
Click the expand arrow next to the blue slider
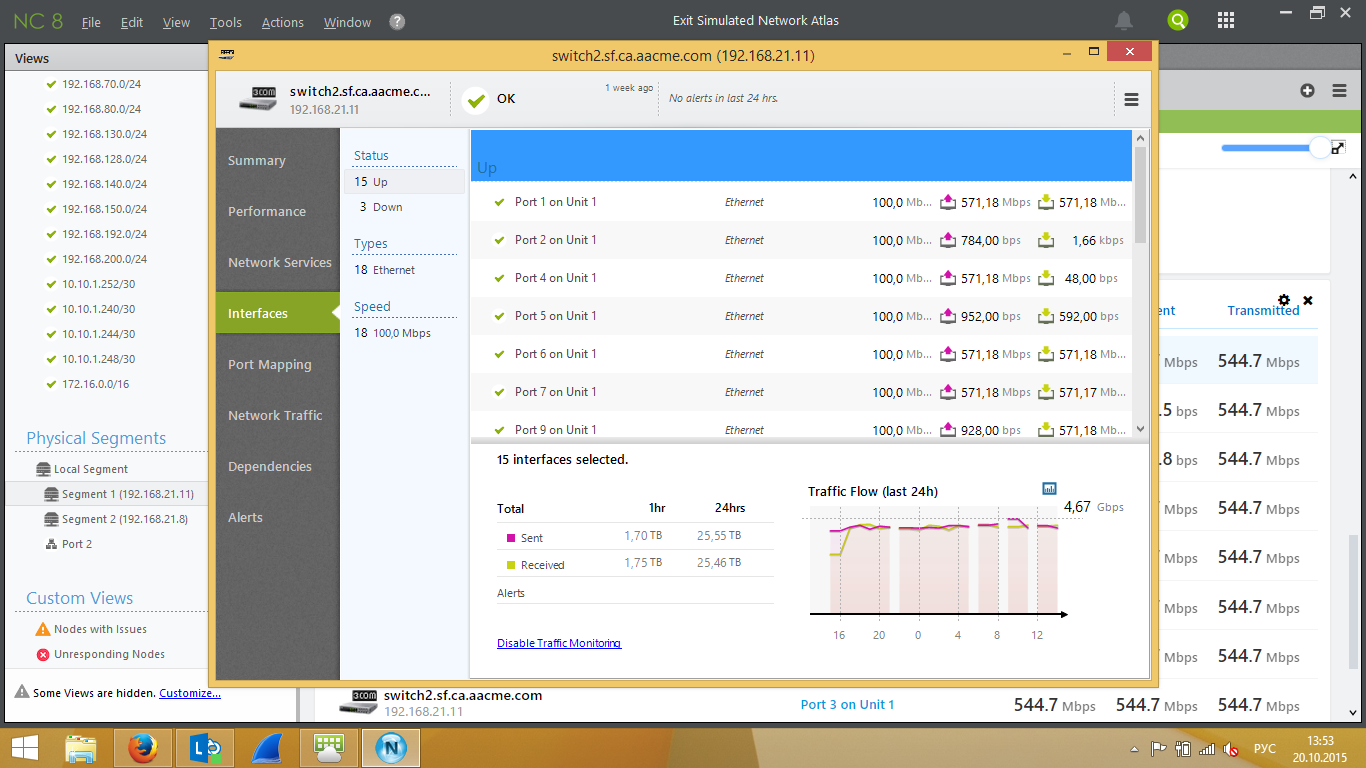click(x=1338, y=146)
